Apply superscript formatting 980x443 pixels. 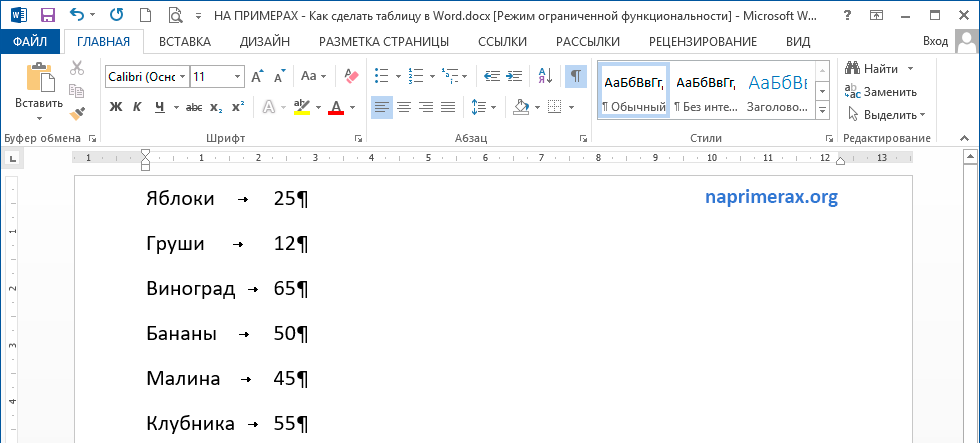[238, 107]
